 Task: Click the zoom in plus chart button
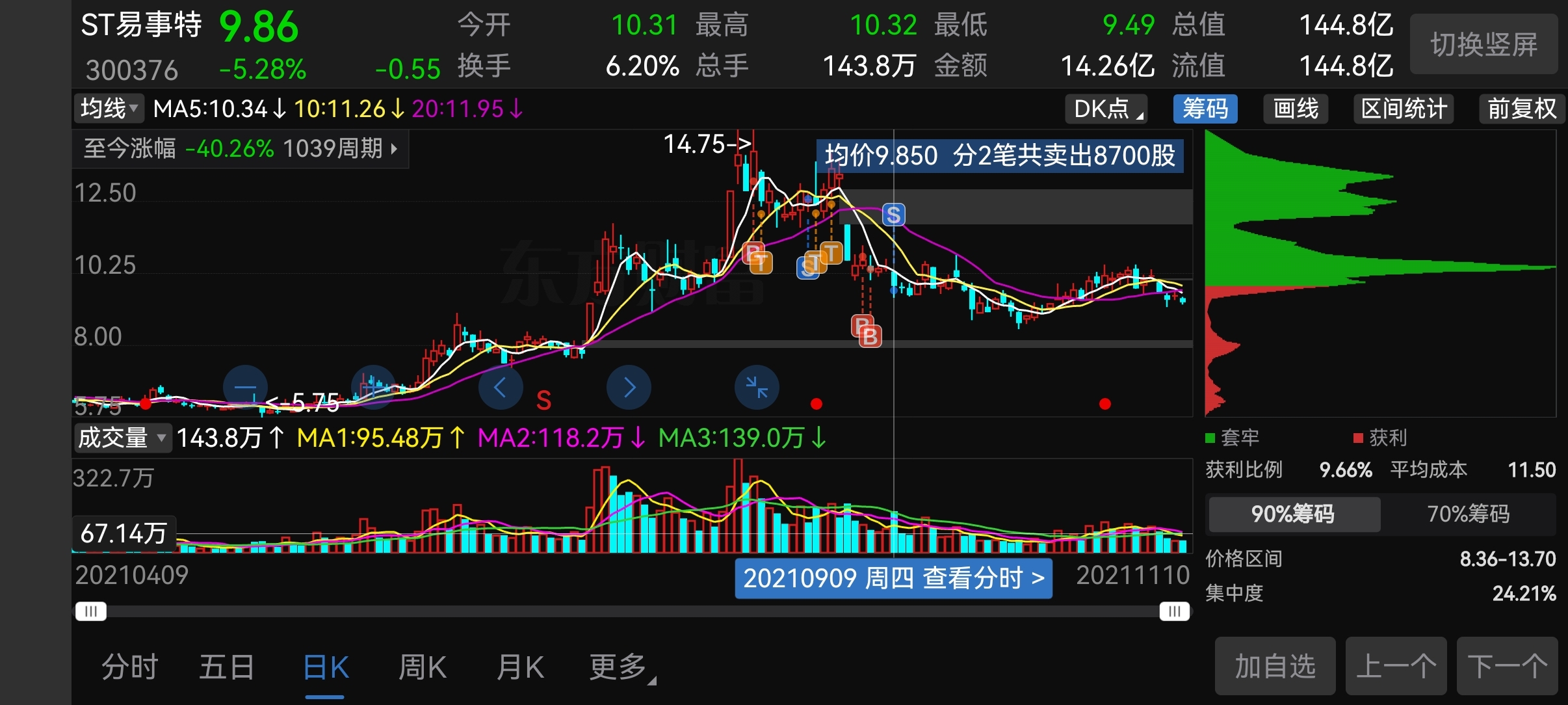pyautogui.click(x=373, y=388)
